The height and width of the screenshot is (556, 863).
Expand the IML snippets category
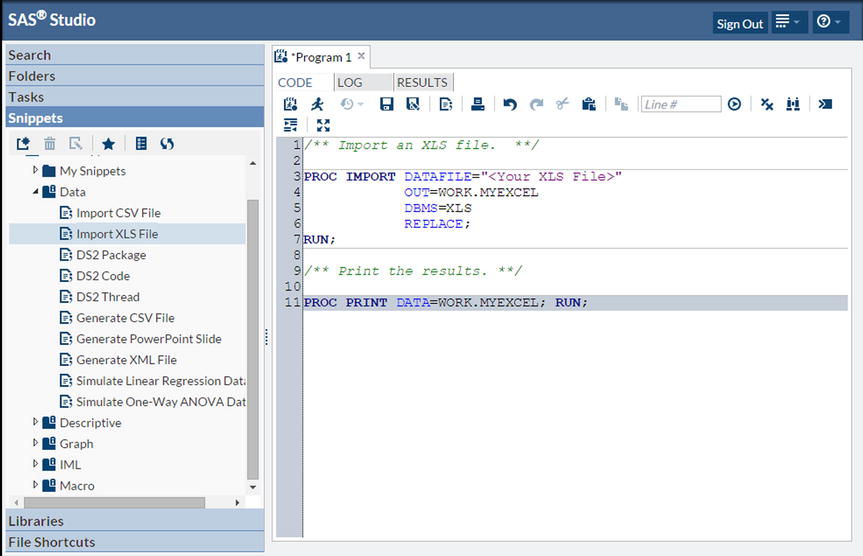[35, 464]
